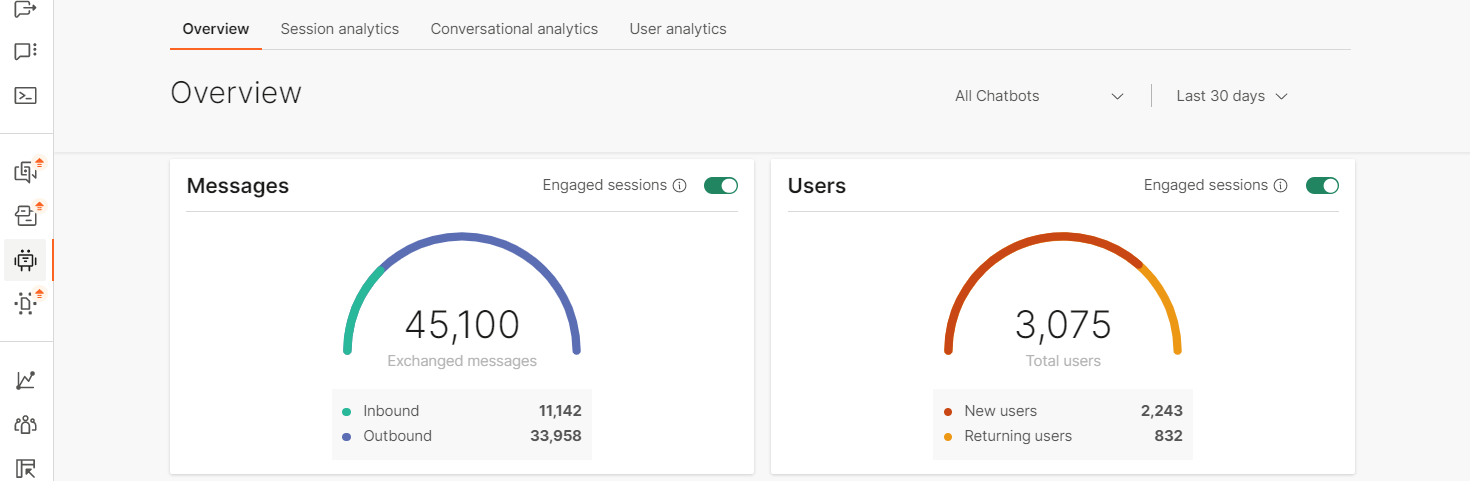Switch to the Session analytics tab
The width and height of the screenshot is (1470, 481).
(x=340, y=29)
